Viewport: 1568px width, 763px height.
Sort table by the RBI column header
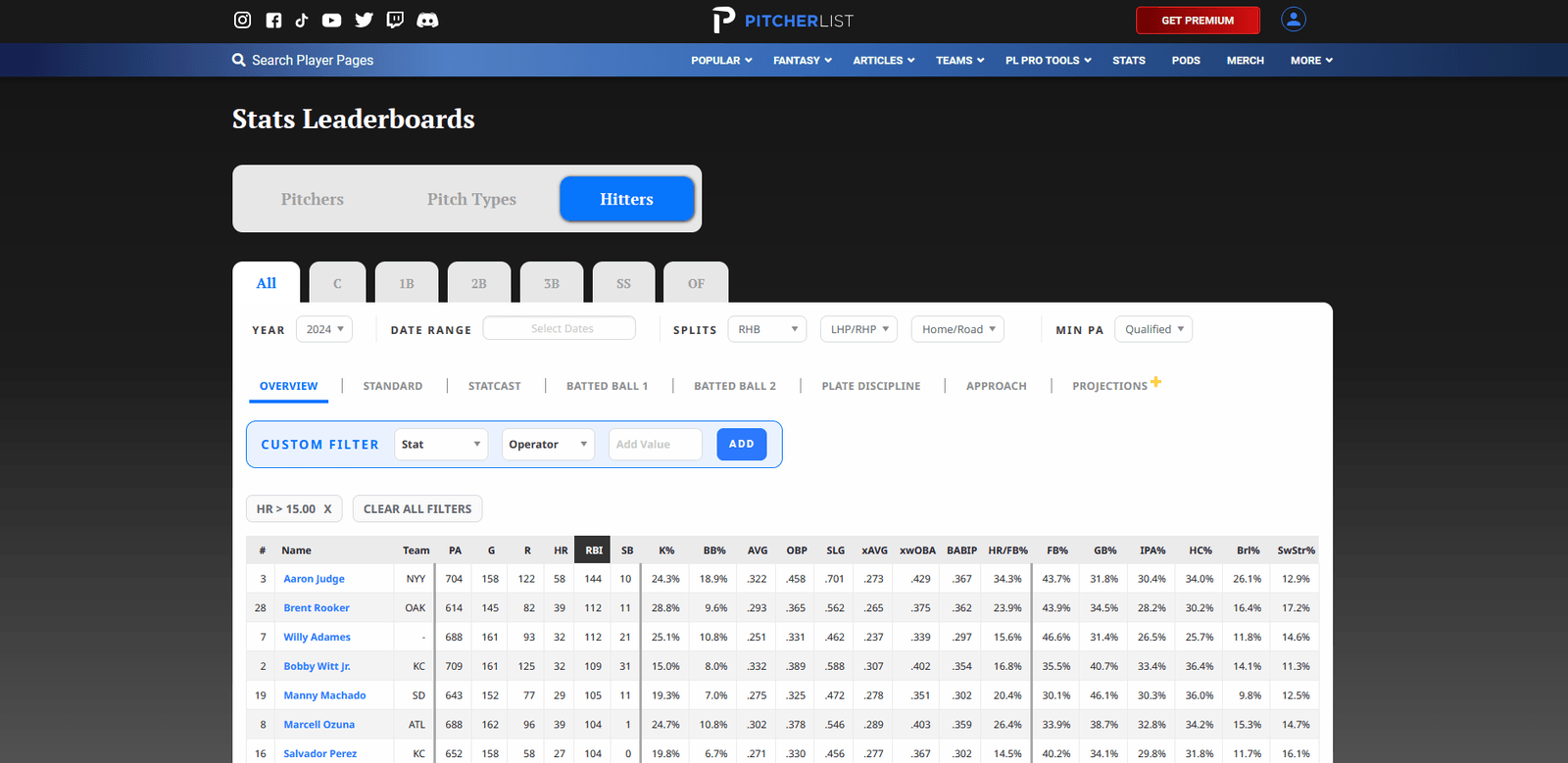[593, 550]
